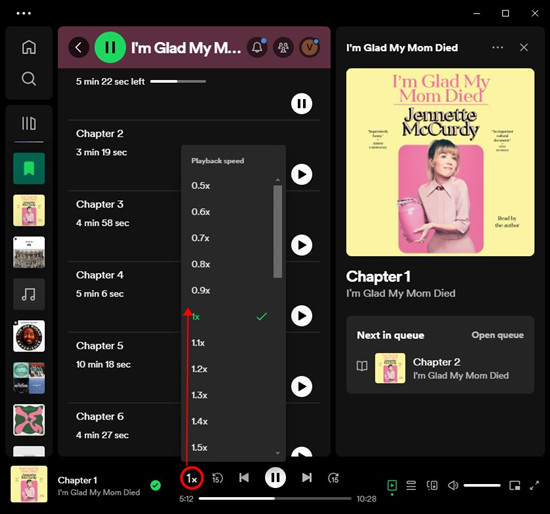Open Connect to a device icon

tap(432, 486)
